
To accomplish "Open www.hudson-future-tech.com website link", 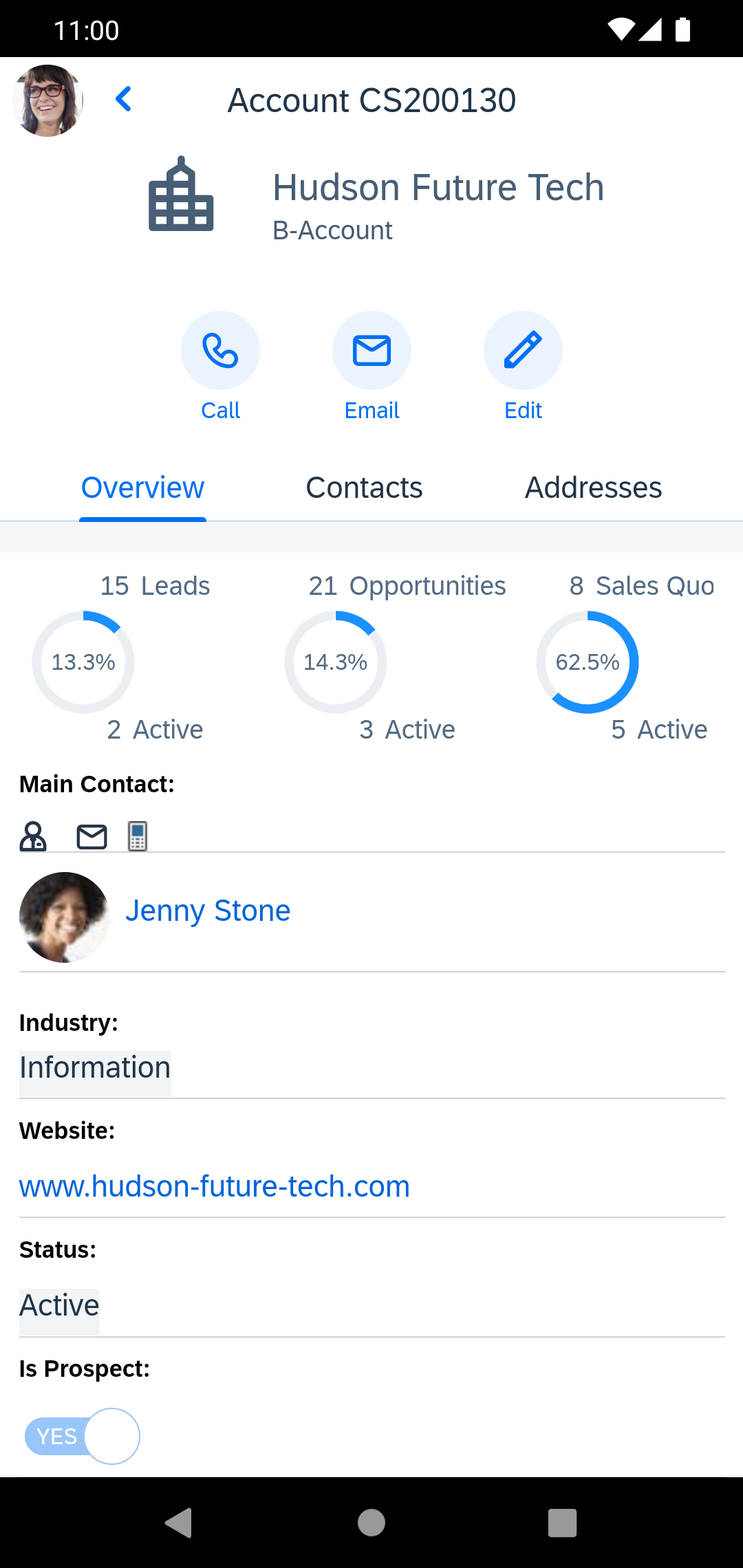I will pos(215,1186).
